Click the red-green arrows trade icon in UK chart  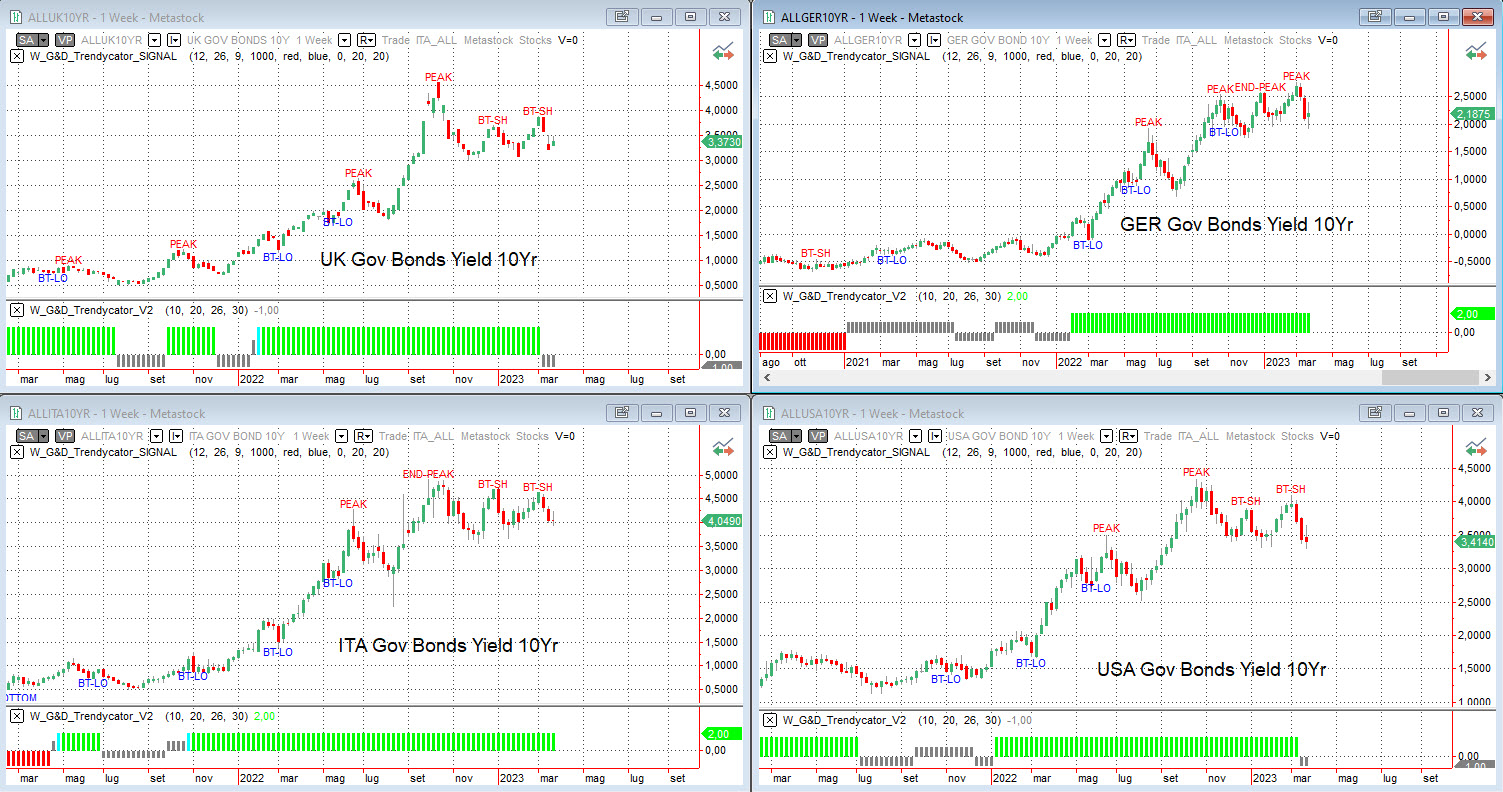point(722,53)
